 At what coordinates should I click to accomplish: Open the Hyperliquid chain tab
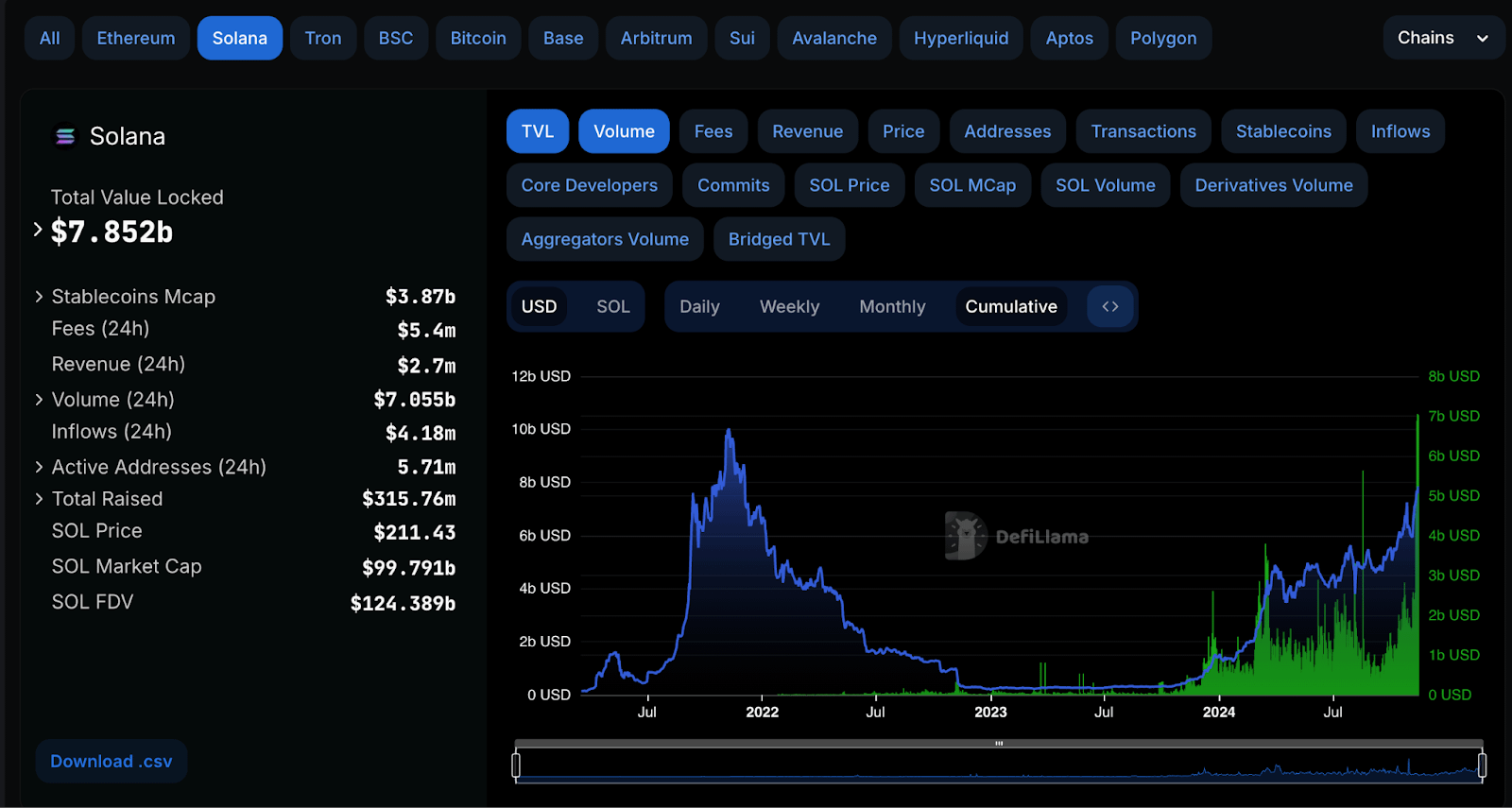click(x=960, y=39)
